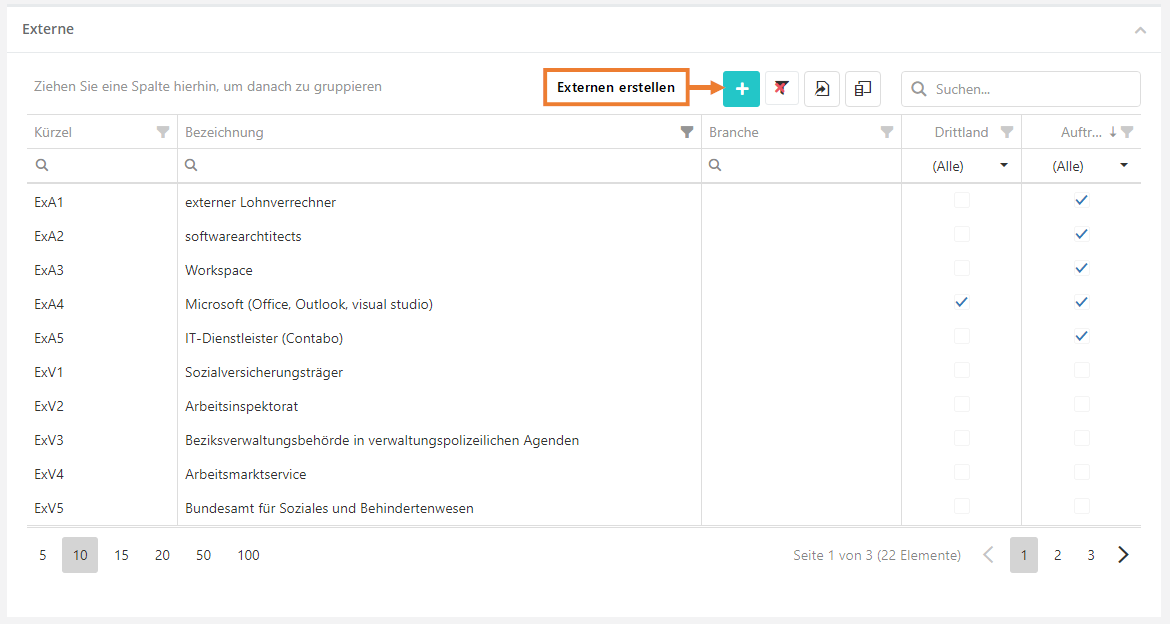Set page size to 20 entries
The image size is (1170, 624).
pyautogui.click(x=162, y=555)
